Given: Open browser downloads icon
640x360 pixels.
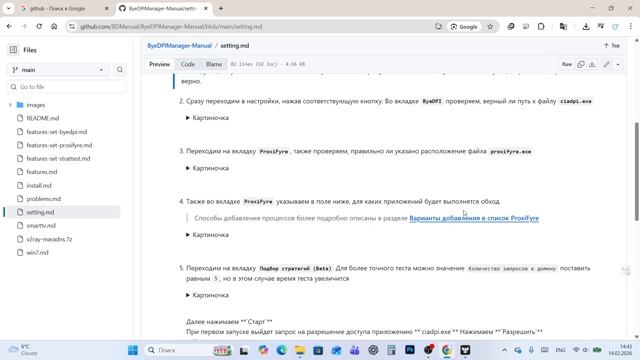Looking at the screenshot, I should tap(586, 27).
